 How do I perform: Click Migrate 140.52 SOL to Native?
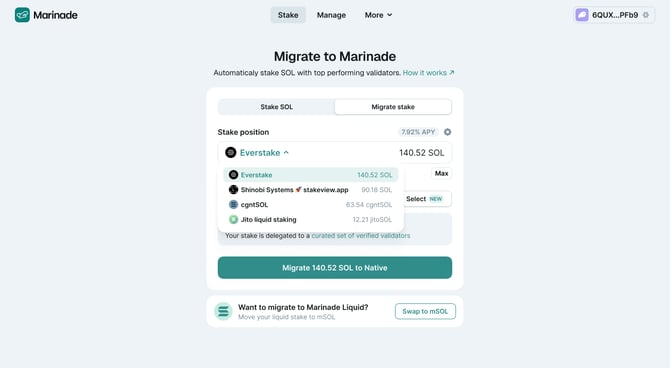click(335, 268)
